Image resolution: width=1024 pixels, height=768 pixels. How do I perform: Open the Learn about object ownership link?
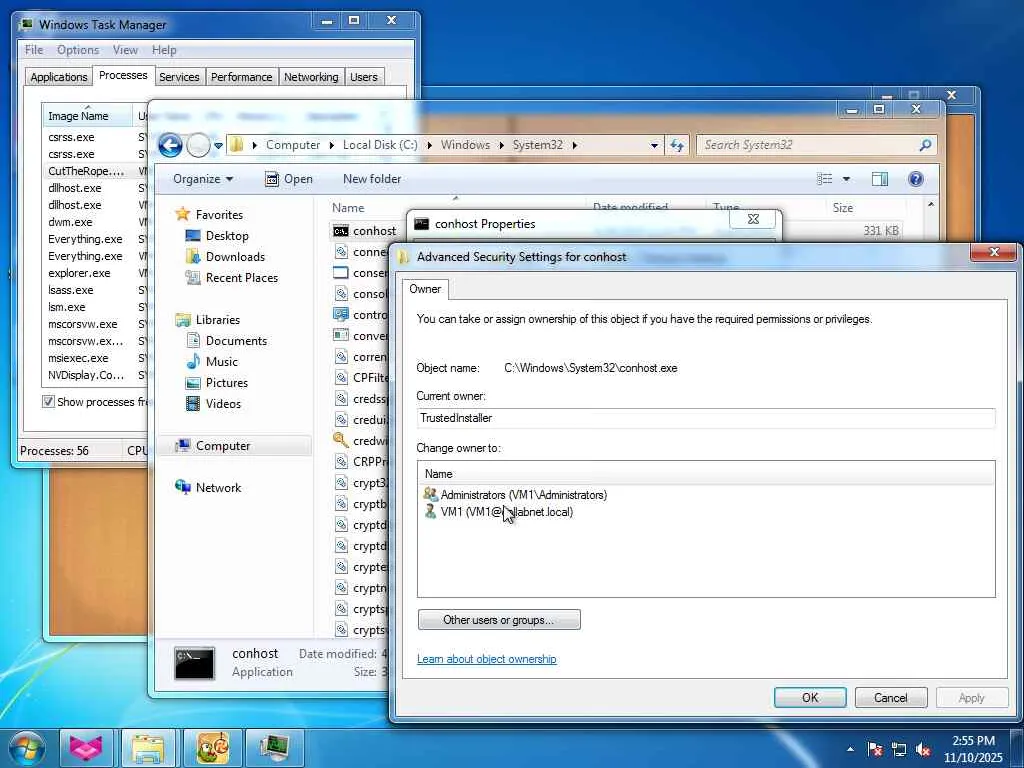coord(487,659)
